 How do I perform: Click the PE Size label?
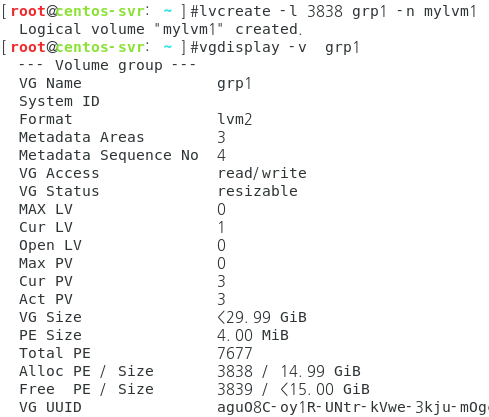(x=50, y=335)
